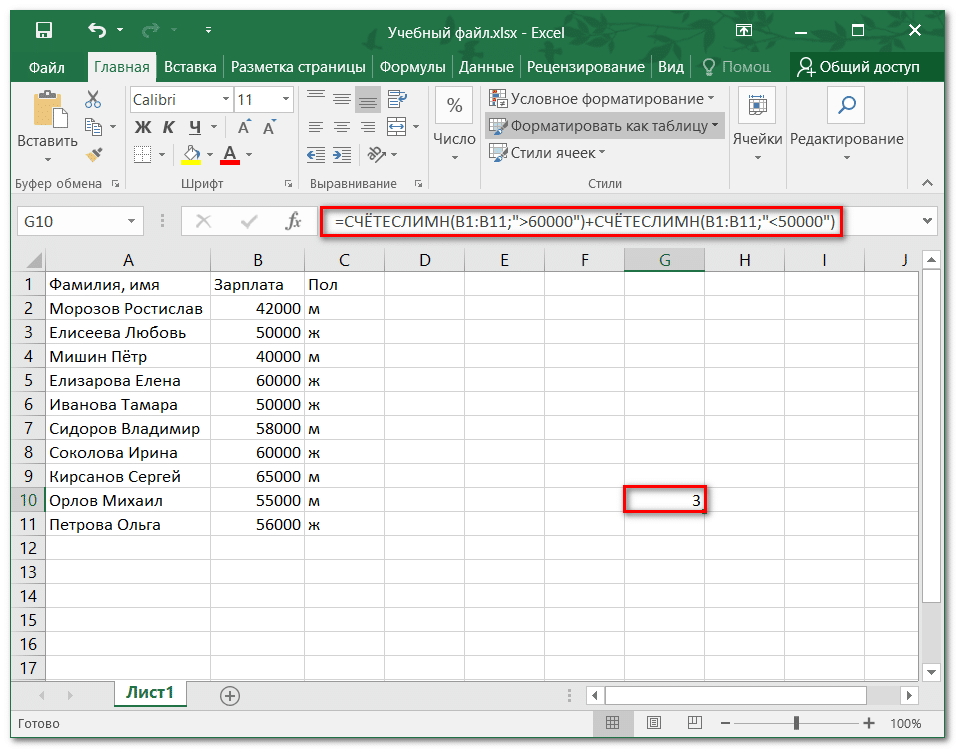Image resolution: width=956 pixels, height=749 pixels.
Task: Expand the Name Box dropdown
Action: tap(132, 221)
